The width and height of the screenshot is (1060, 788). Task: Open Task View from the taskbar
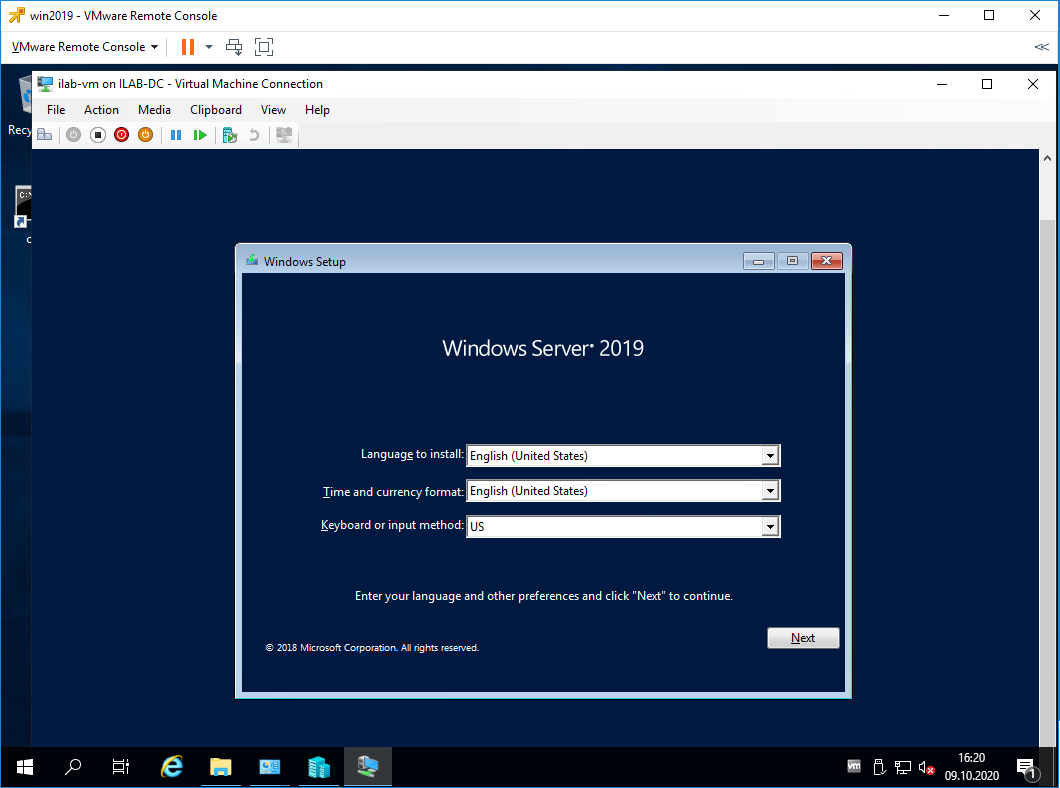[121, 767]
